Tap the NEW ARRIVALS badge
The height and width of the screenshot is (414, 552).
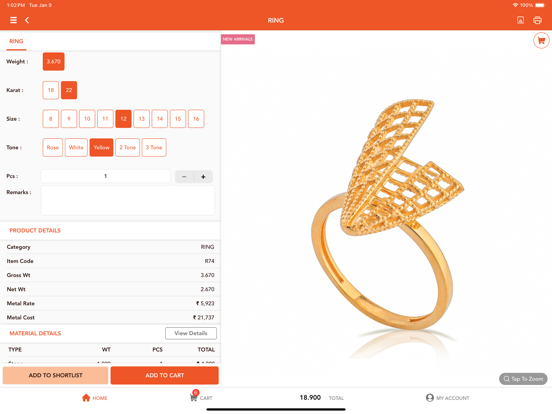coord(238,39)
